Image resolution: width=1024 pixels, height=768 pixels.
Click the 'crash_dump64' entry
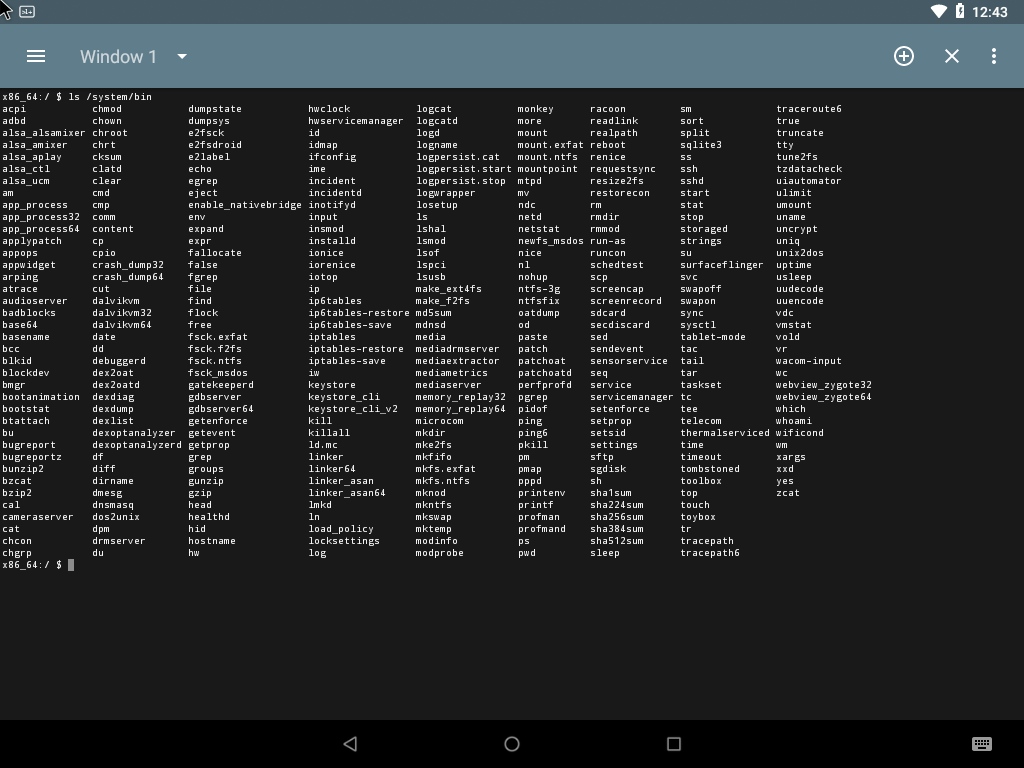point(128,277)
